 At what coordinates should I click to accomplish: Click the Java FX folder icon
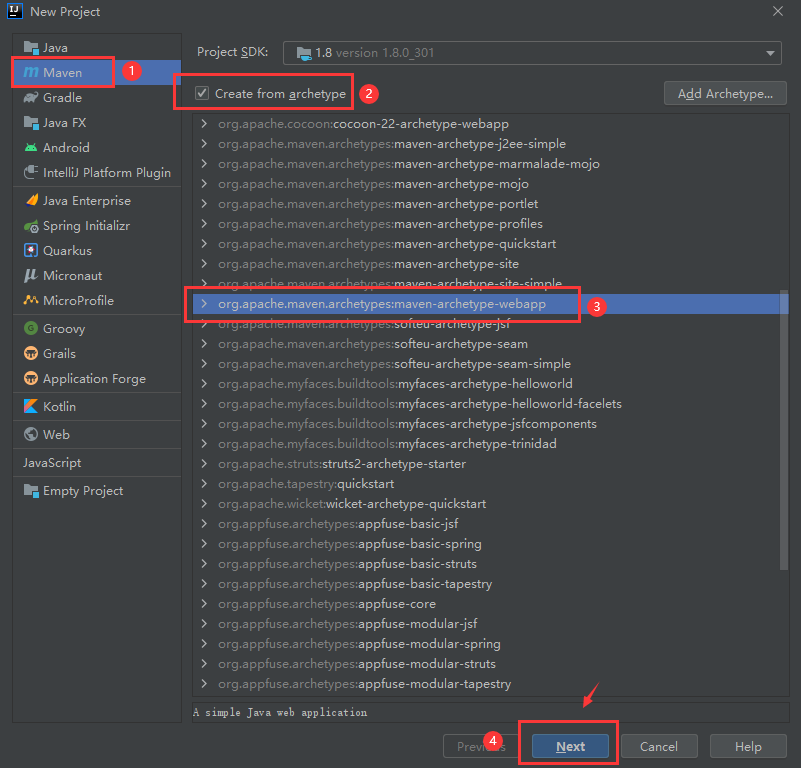click(x=31, y=123)
